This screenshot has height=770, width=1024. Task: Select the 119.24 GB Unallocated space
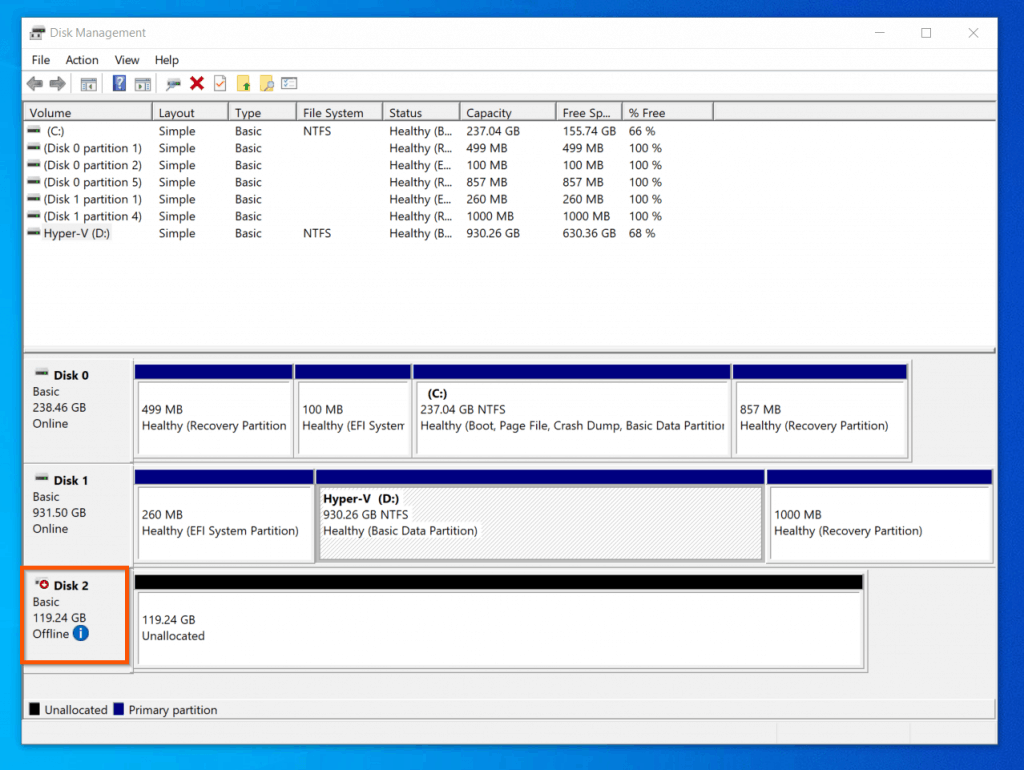500,628
